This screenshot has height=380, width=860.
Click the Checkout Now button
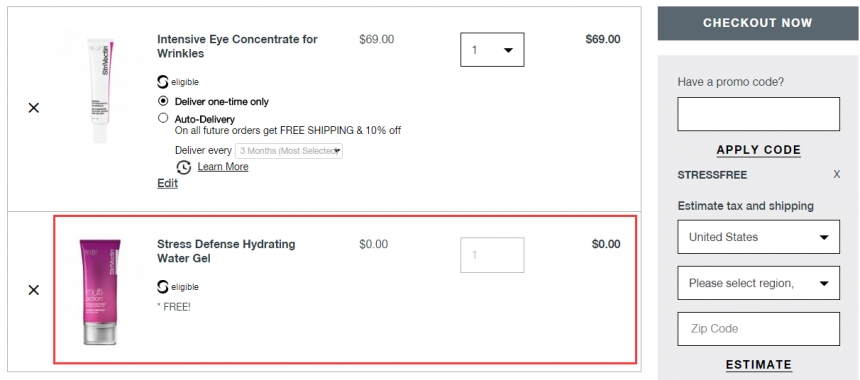pos(758,23)
